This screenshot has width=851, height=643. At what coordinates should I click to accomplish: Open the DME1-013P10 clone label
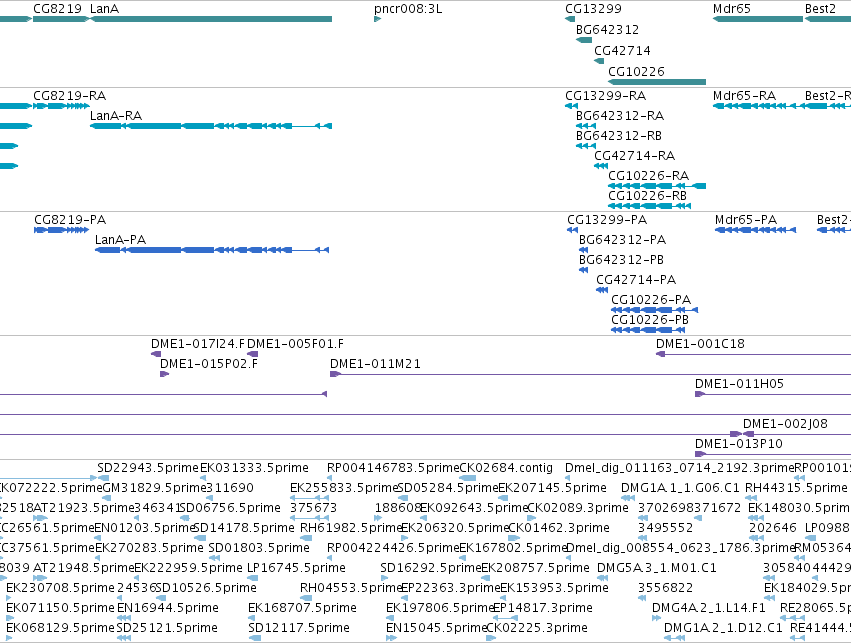click(739, 444)
